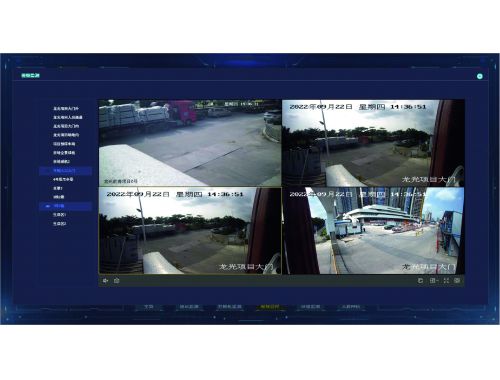Open the last bottom navigation tab
Screen dimensions: 500x380
(x=350, y=307)
